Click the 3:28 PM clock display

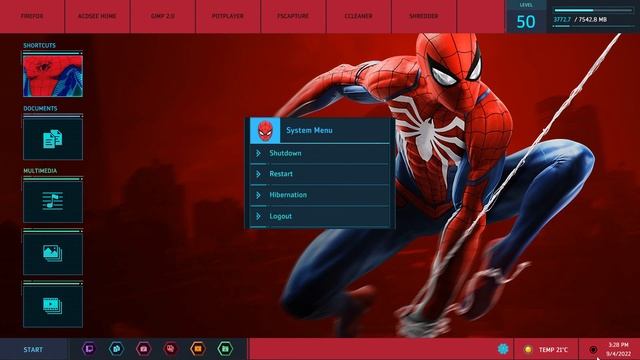[618, 345]
